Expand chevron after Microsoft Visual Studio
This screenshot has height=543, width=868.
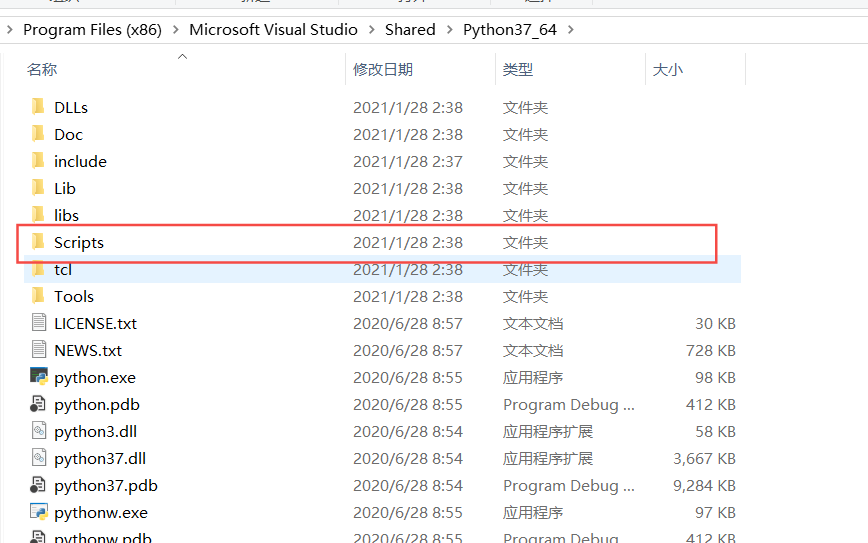coord(371,29)
